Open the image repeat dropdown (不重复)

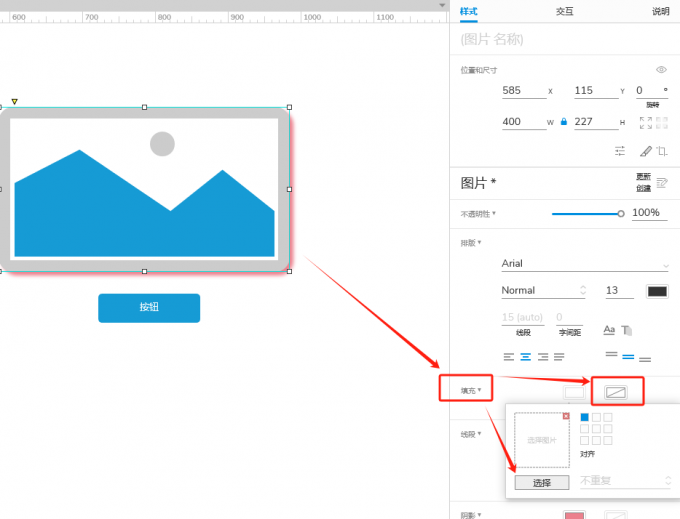[x=626, y=481]
